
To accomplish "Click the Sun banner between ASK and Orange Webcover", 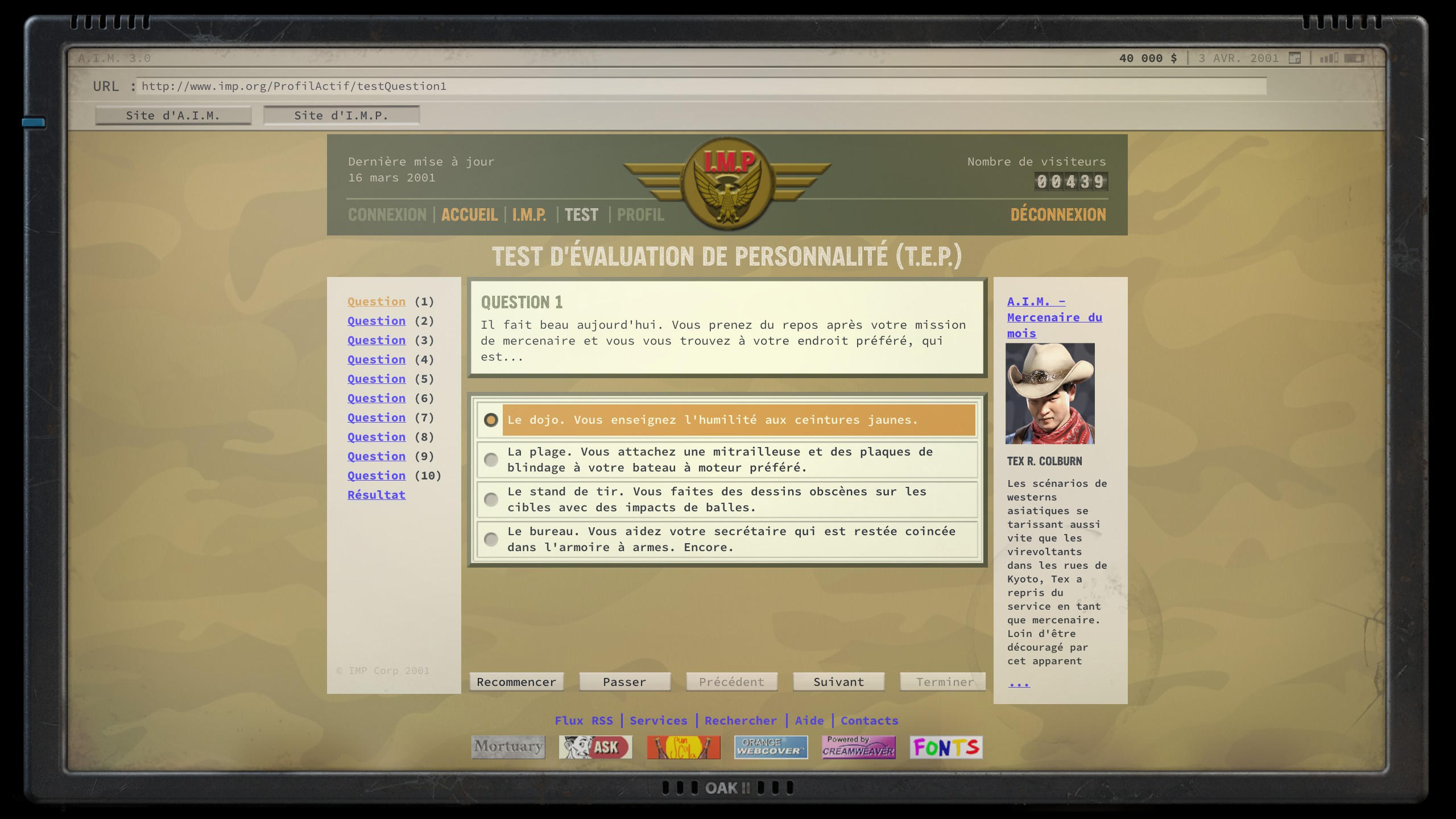I will click(x=683, y=747).
